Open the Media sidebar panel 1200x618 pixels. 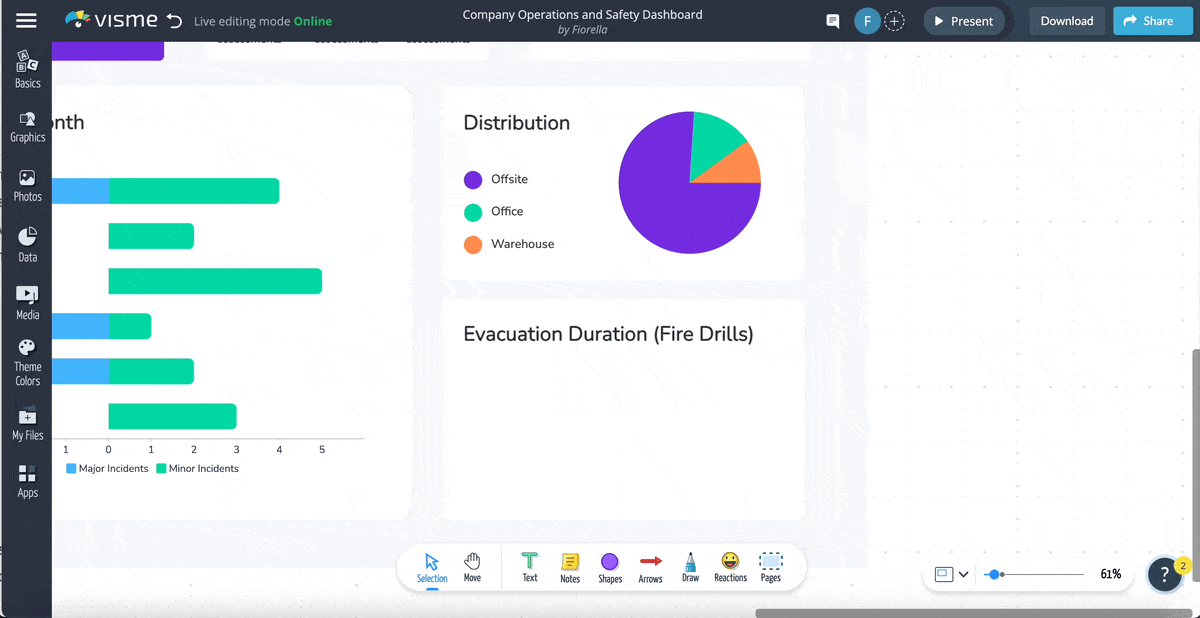(27, 303)
